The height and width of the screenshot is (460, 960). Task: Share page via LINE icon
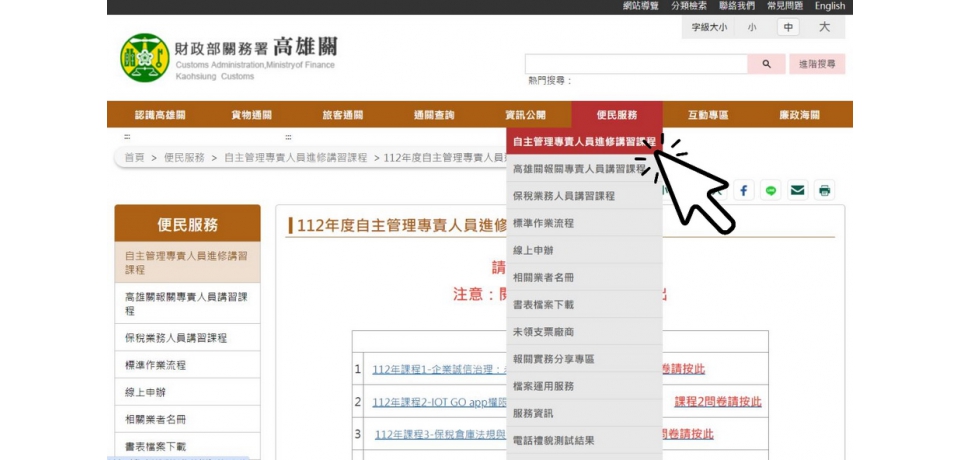coord(770,190)
